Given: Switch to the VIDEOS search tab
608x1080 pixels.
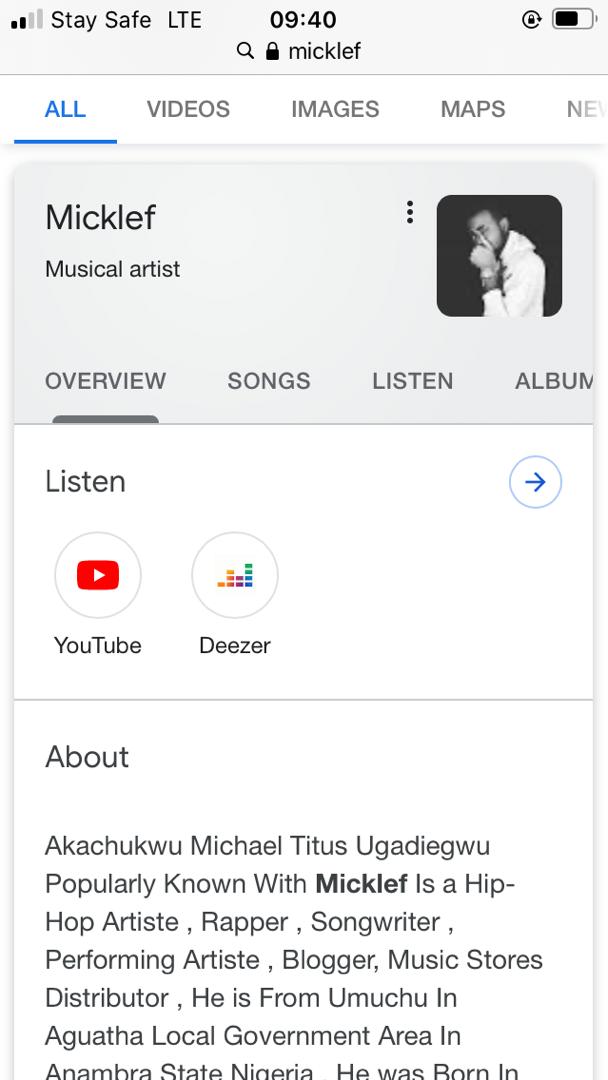Looking at the screenshot, I should pos(188,109).
